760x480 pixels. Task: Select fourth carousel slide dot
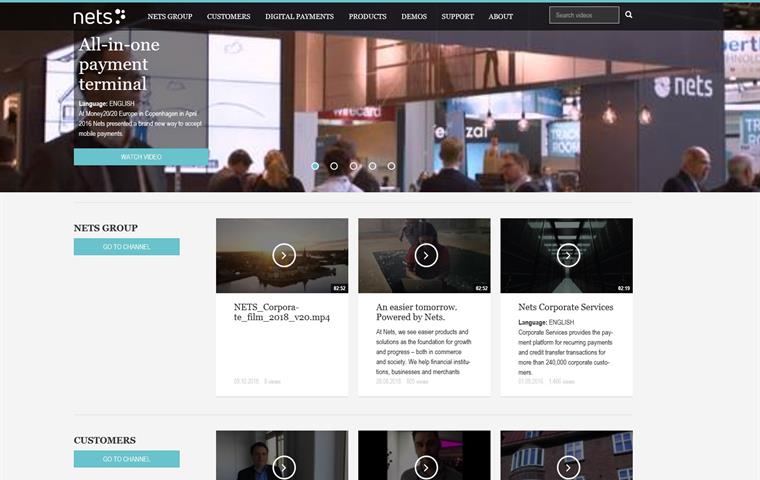[372, 166]
